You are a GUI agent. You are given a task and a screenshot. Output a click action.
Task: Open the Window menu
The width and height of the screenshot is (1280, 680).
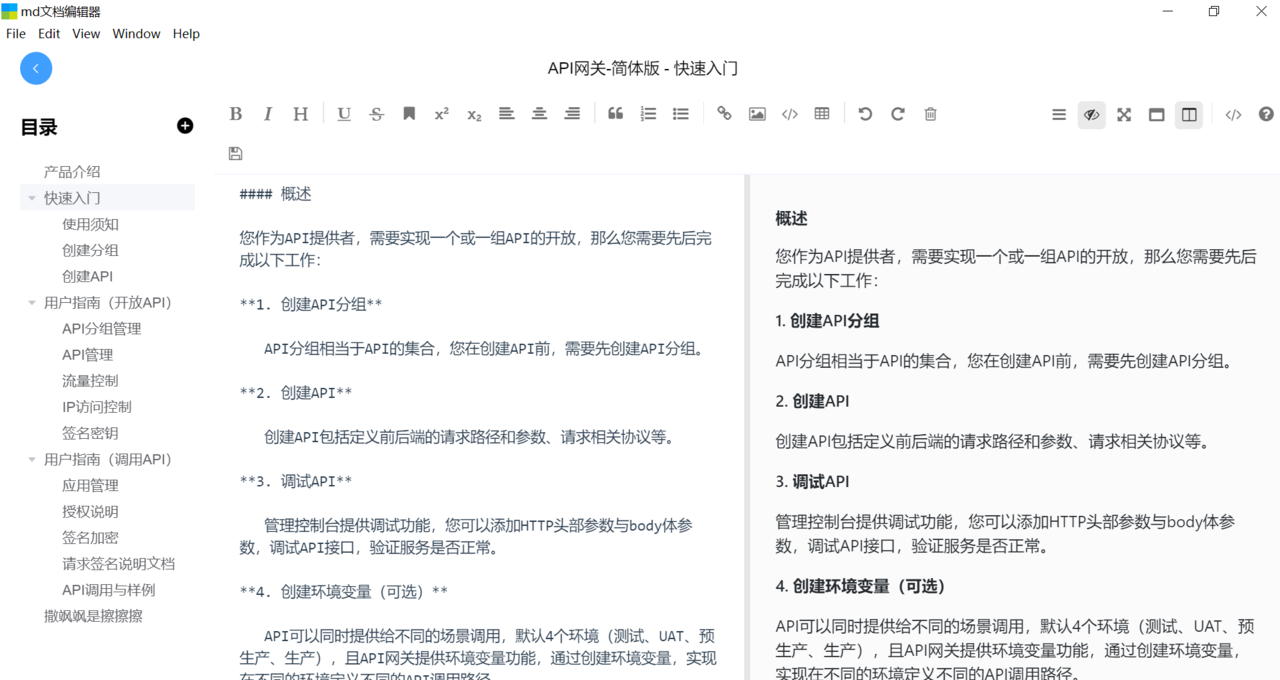point(136,33)
